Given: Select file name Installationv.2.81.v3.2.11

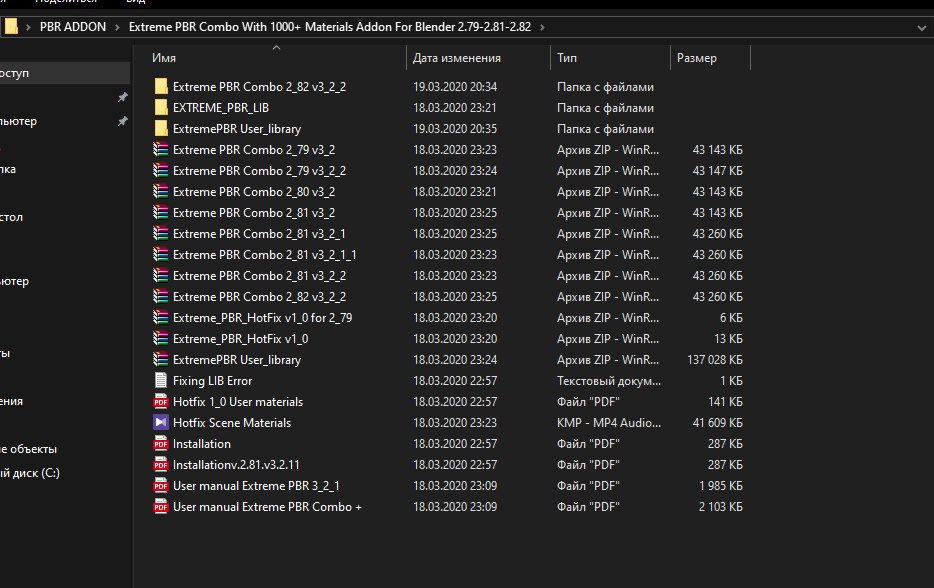Looking at the screenshot, I should point(236,465).
